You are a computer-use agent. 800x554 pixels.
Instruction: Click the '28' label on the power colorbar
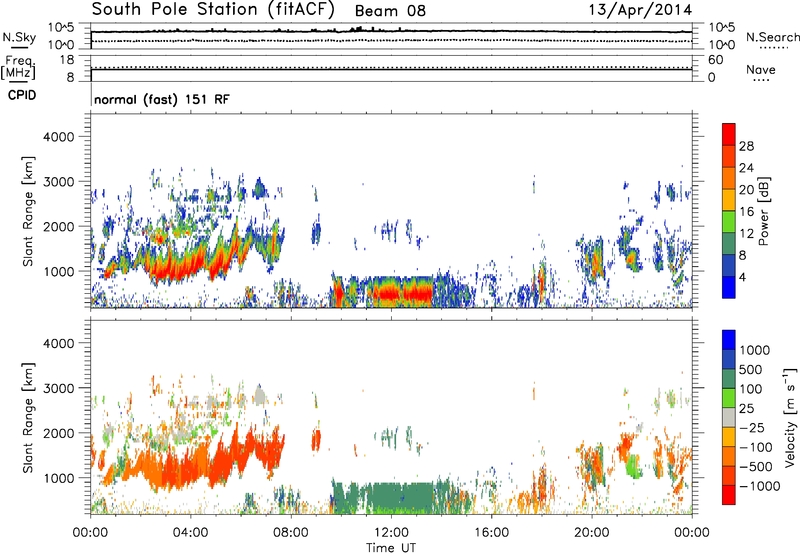tap(746, 146)
